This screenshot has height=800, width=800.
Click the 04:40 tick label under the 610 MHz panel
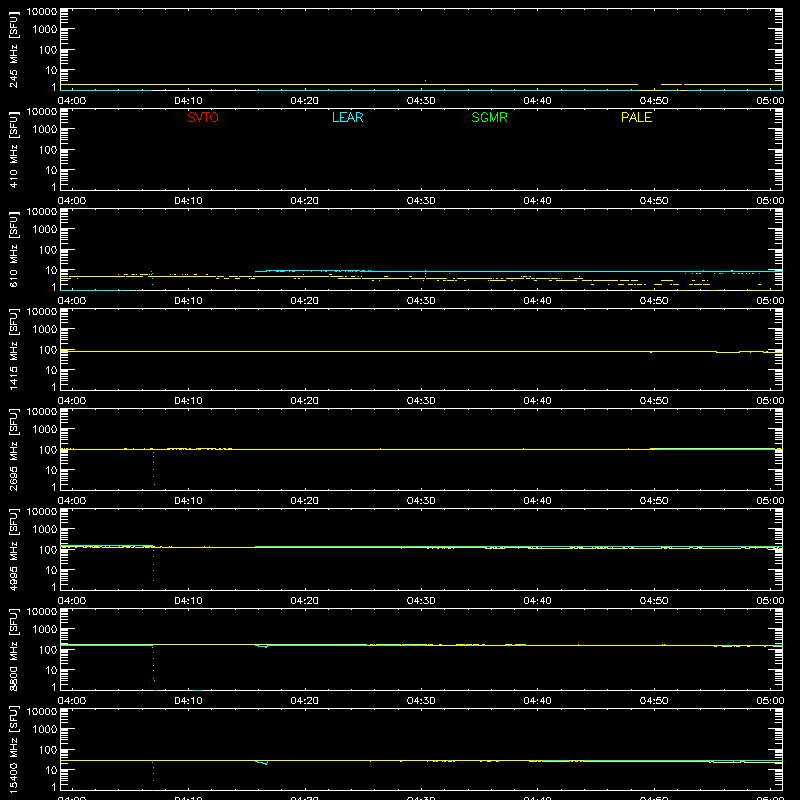[537, 301]
